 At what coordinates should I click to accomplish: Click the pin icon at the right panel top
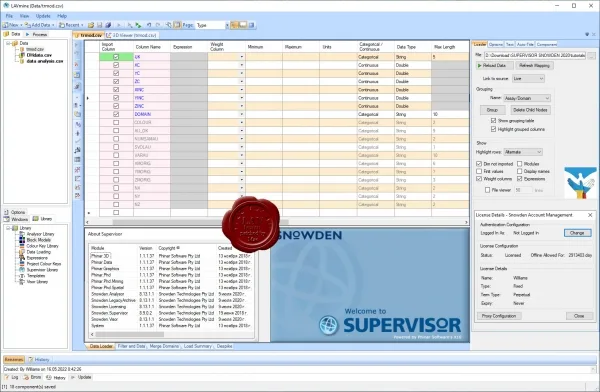pos(587,34)
